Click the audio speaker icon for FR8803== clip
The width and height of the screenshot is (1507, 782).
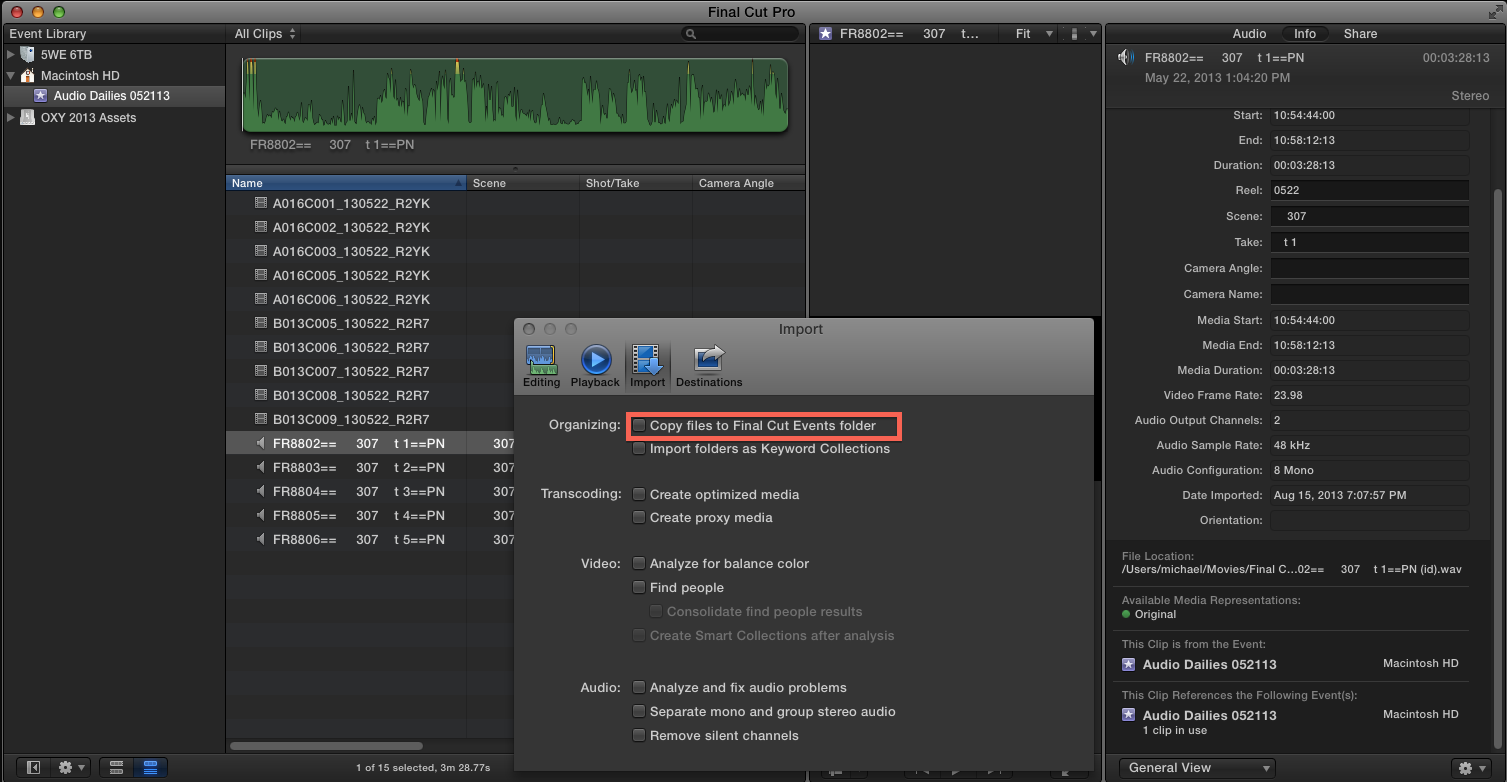tap(261, 467)
